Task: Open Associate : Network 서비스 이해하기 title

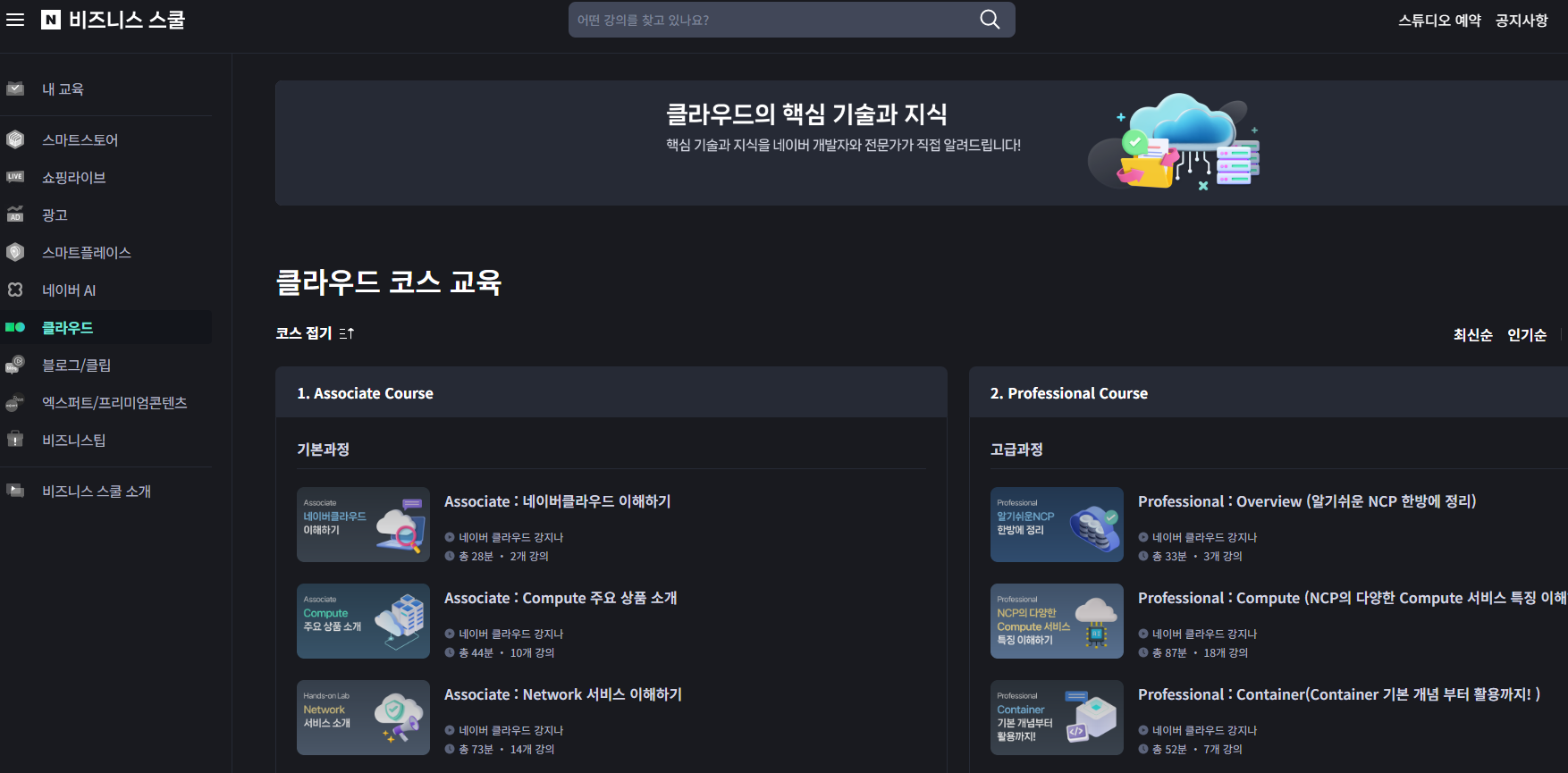Action: pyautogui.click(x=563, y=694)
